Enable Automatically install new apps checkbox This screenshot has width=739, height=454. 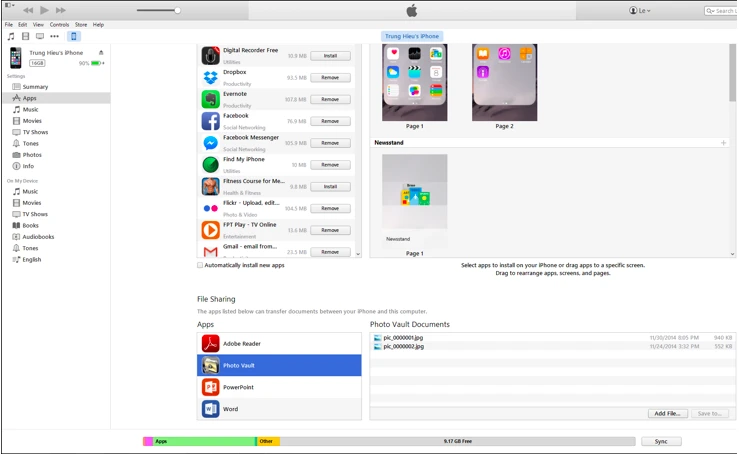[x=200, y=265]
